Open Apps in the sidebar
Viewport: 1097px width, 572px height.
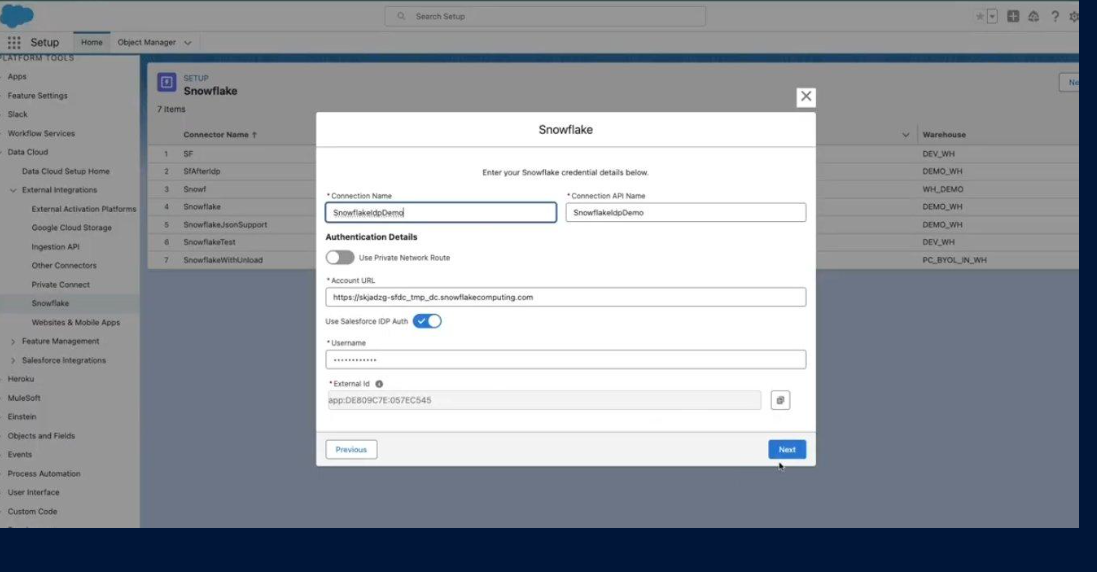tap(17, 77)
